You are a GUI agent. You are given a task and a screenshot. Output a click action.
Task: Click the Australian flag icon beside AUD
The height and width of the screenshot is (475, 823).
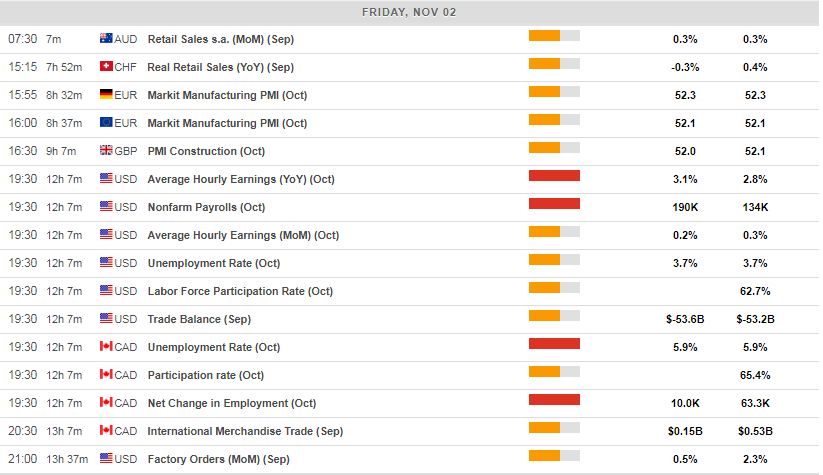click(106, 39)
